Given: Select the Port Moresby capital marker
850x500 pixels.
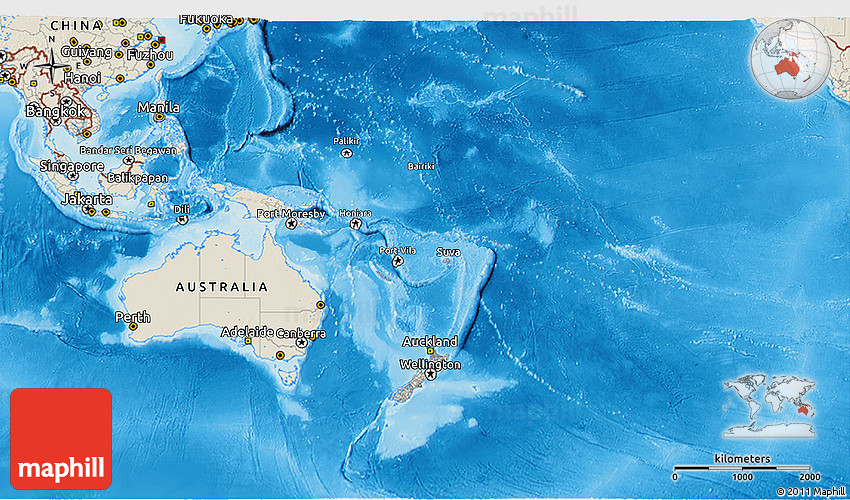Looking at the screenshot, I should 292,225.
